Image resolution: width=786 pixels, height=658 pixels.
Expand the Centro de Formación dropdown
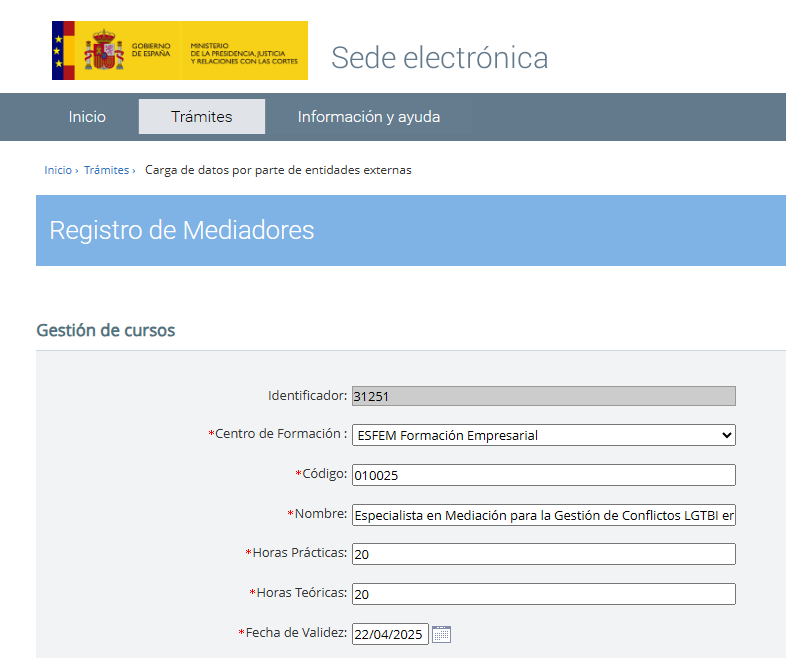point(543,435)
